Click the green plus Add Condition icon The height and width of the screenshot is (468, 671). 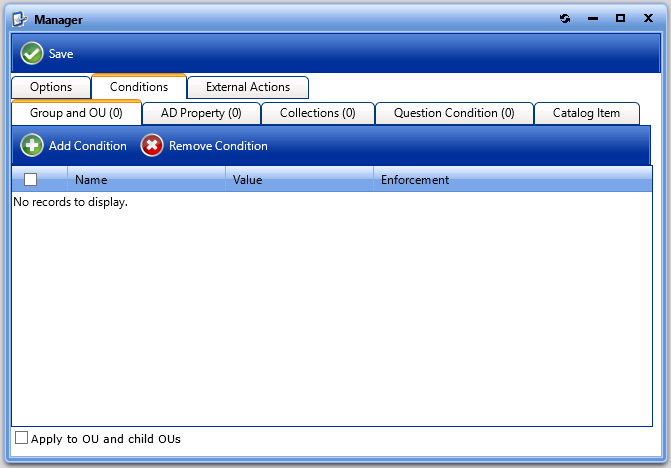32,146
